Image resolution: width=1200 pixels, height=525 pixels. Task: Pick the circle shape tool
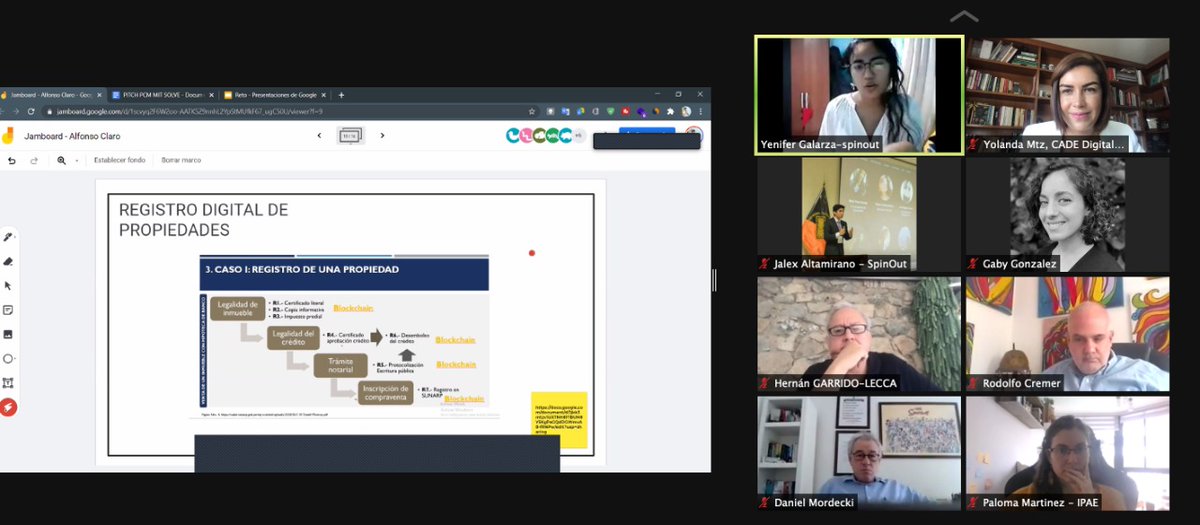(8, 358)
